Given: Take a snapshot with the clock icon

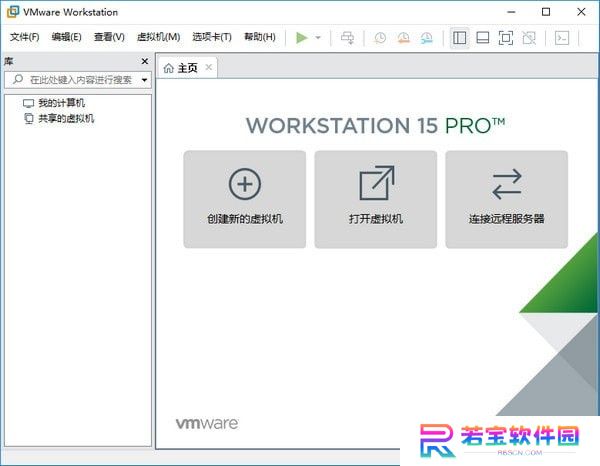Looking at the screenshot, I should 380,37.
